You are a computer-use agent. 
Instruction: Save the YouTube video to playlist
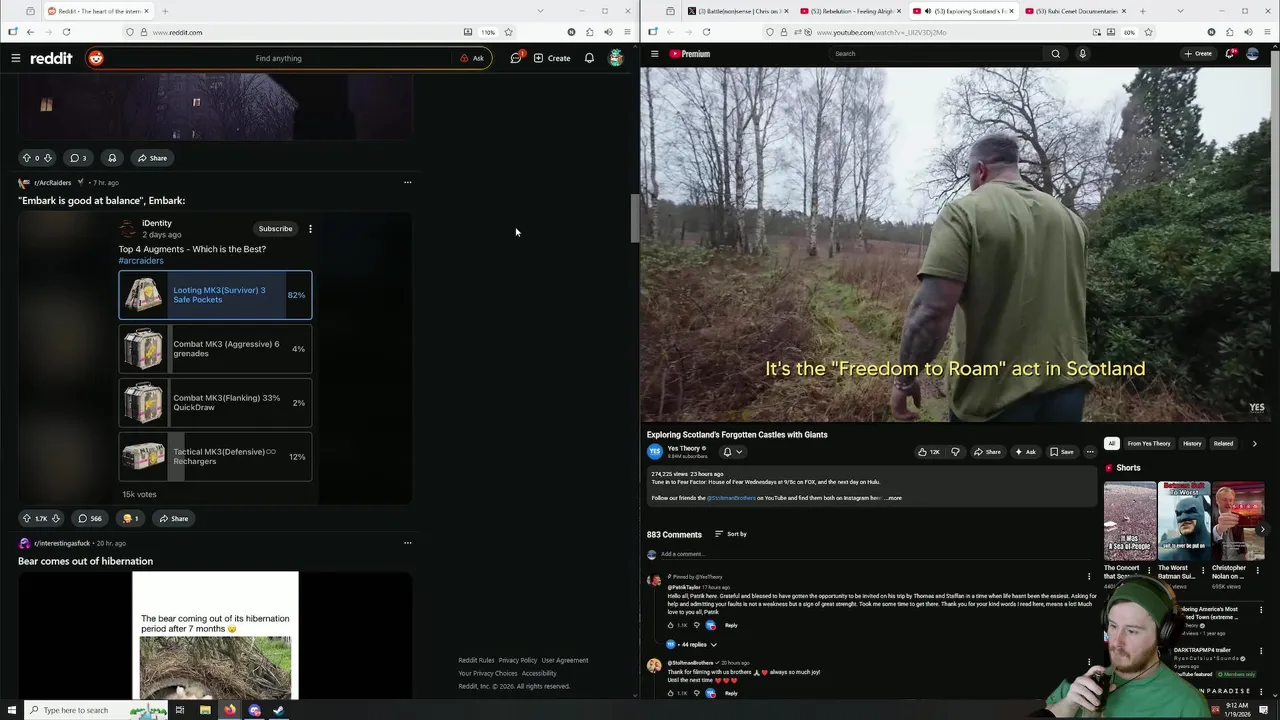pyautogui.click(x=1062, y=452)
